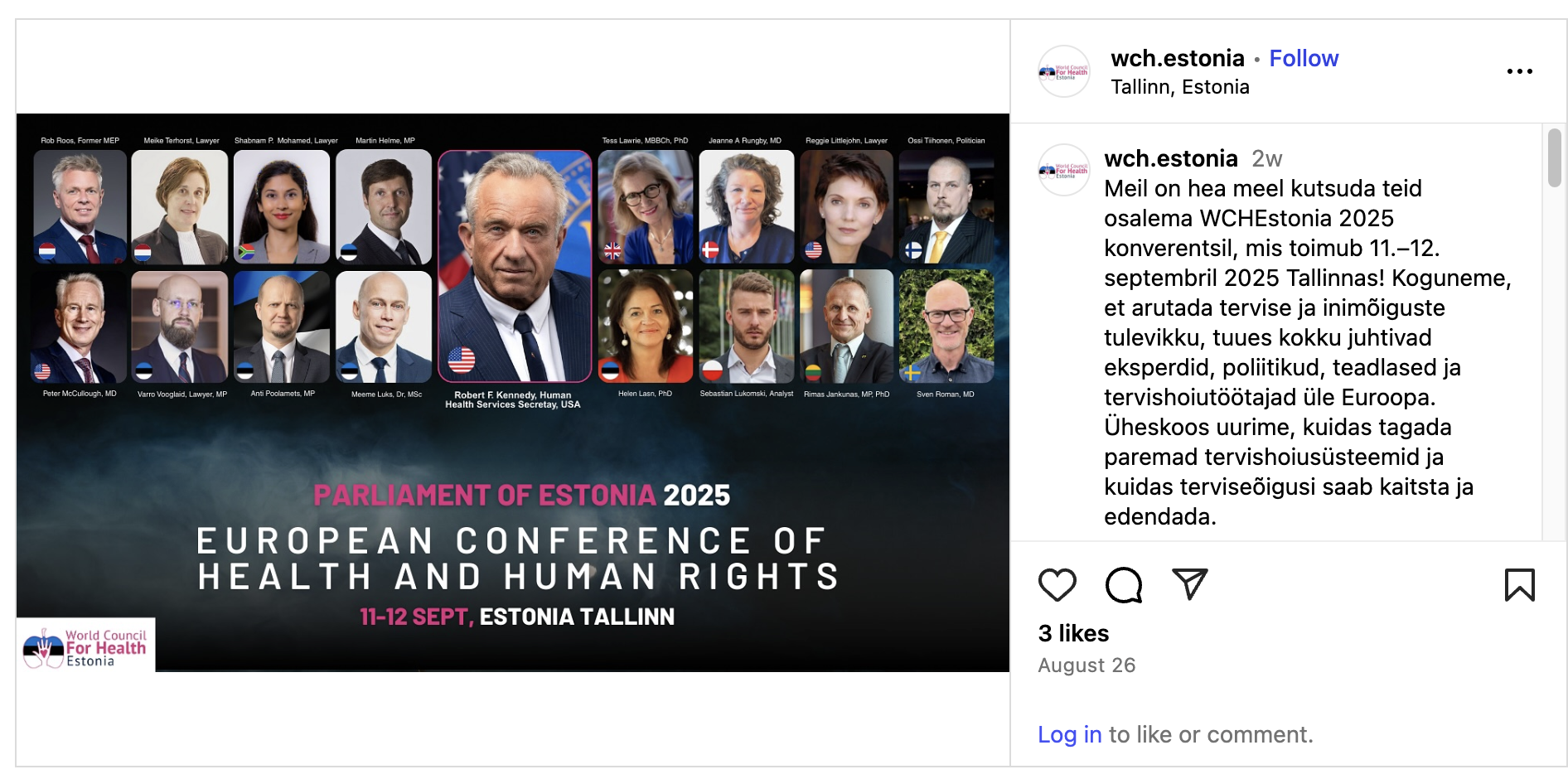Save the post using the bookmark icon
This screenshot has height=779, width=1568.
coord(1519,583)
